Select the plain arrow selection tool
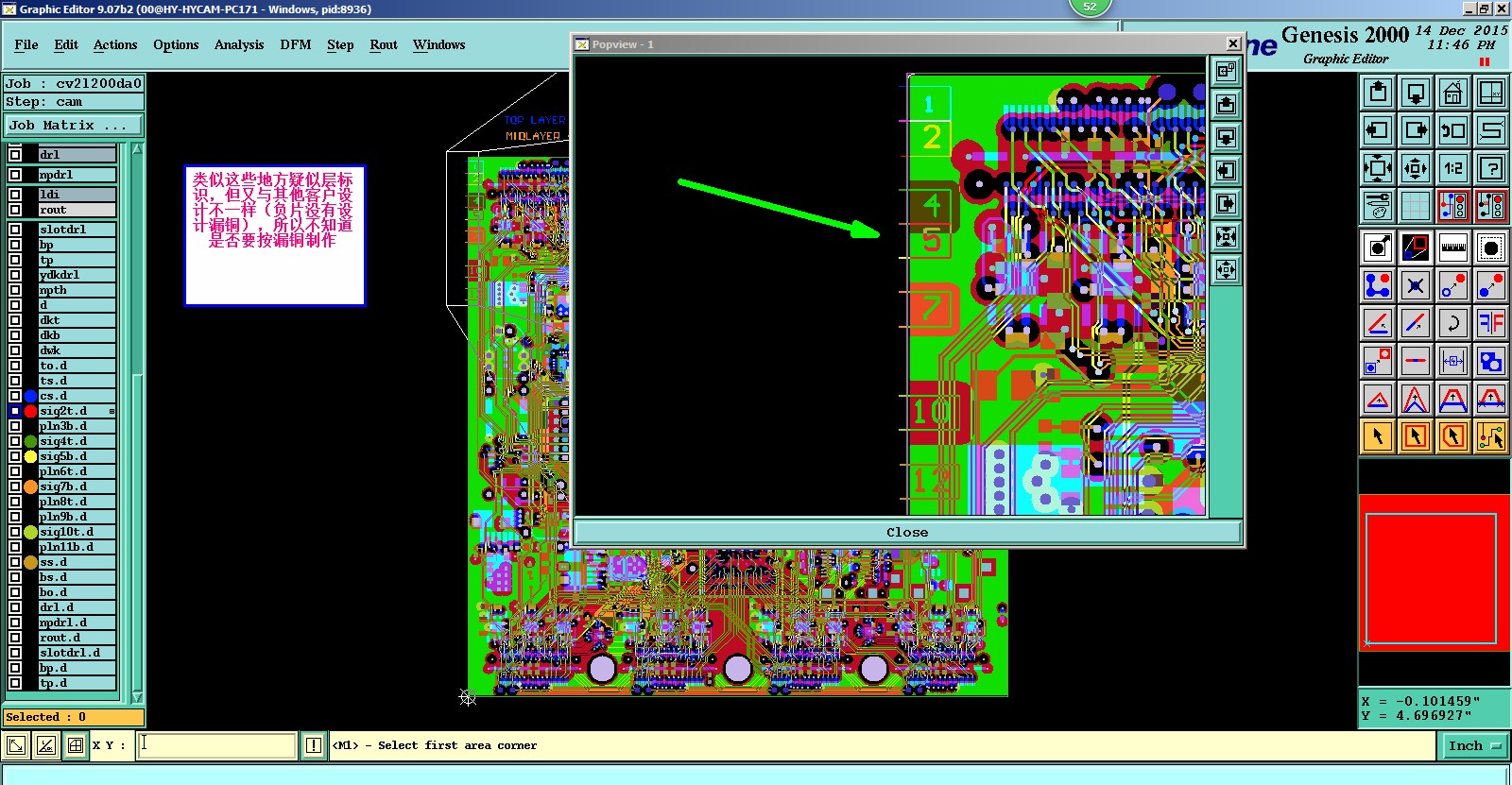This screenshot has width=1512, height=785. [1378, 436]
